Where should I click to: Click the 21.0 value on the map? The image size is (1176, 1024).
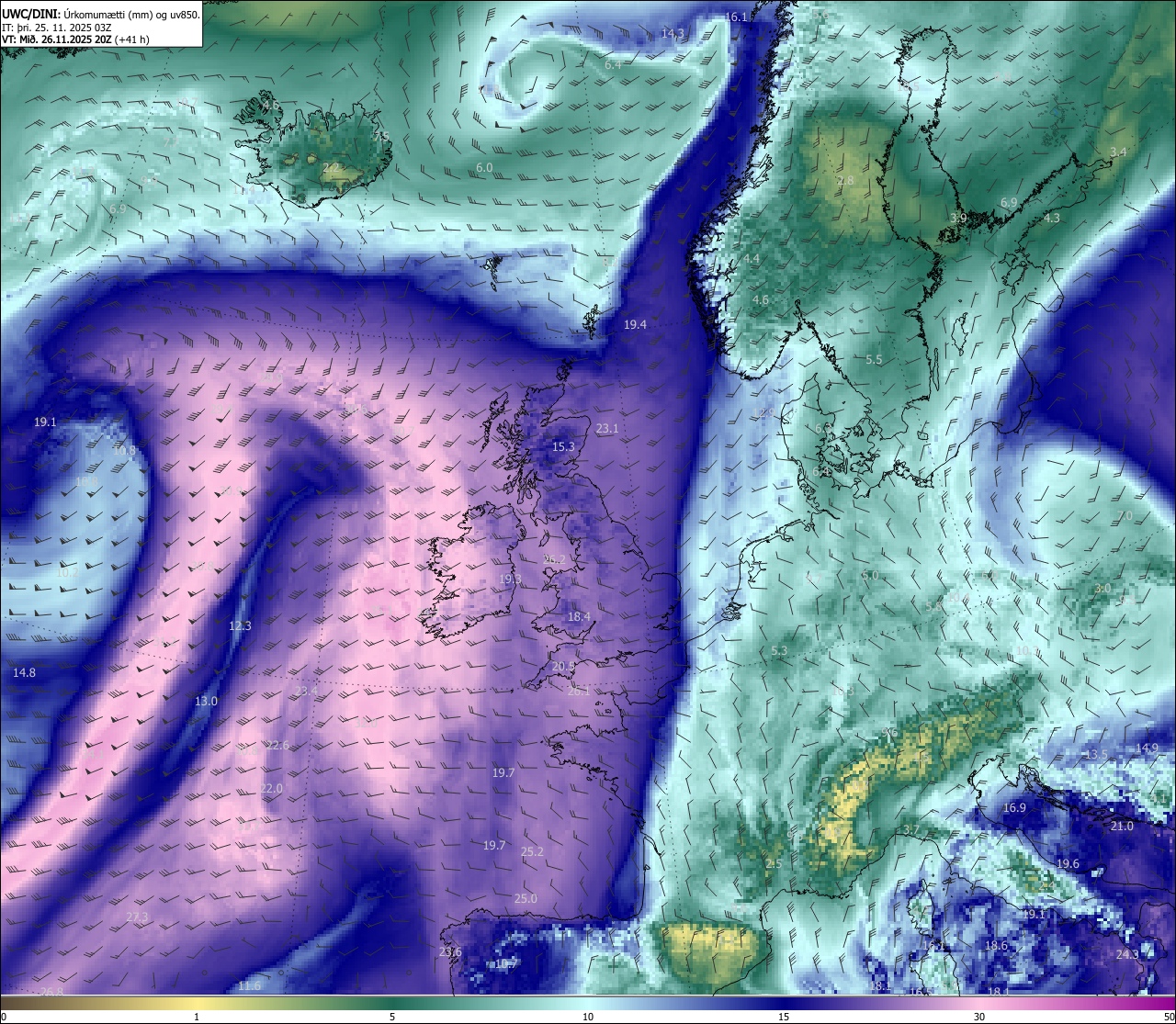[x=1122, y=827]
